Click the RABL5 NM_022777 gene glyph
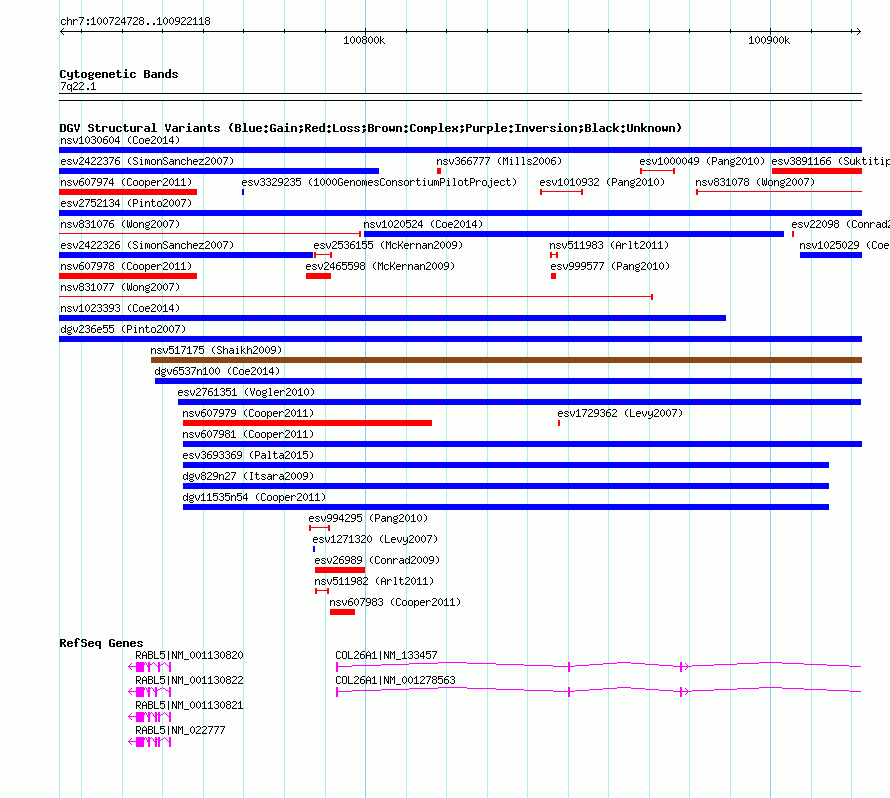890x798 pixels. [x=150, y=742]
